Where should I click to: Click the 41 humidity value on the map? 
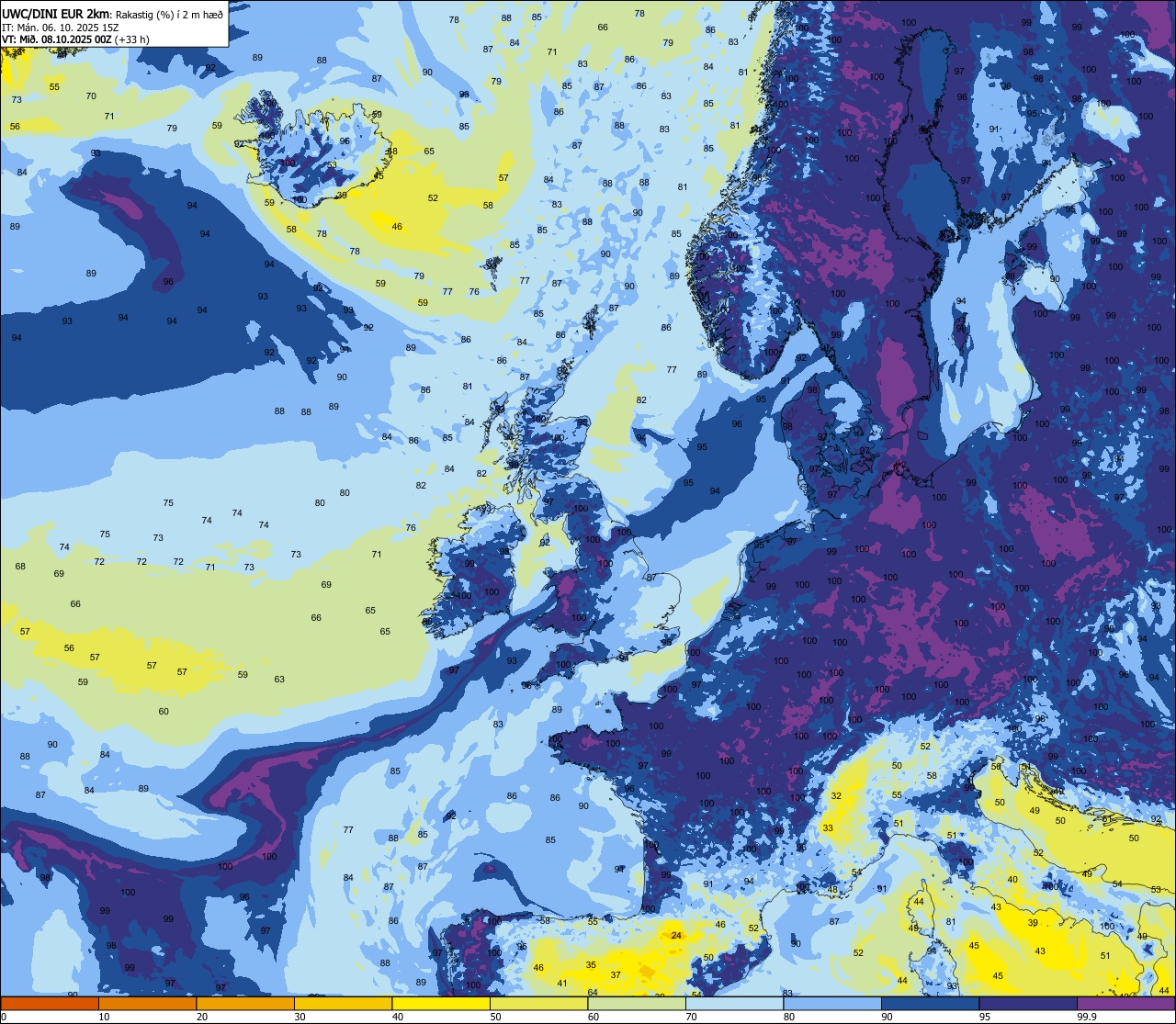562,984
